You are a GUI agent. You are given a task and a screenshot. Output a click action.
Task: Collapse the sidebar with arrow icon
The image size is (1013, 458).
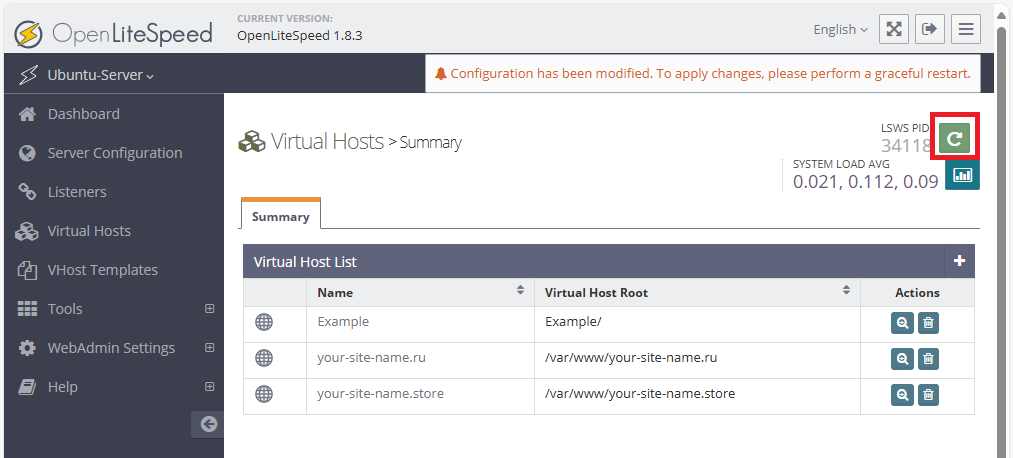point(208,424)
